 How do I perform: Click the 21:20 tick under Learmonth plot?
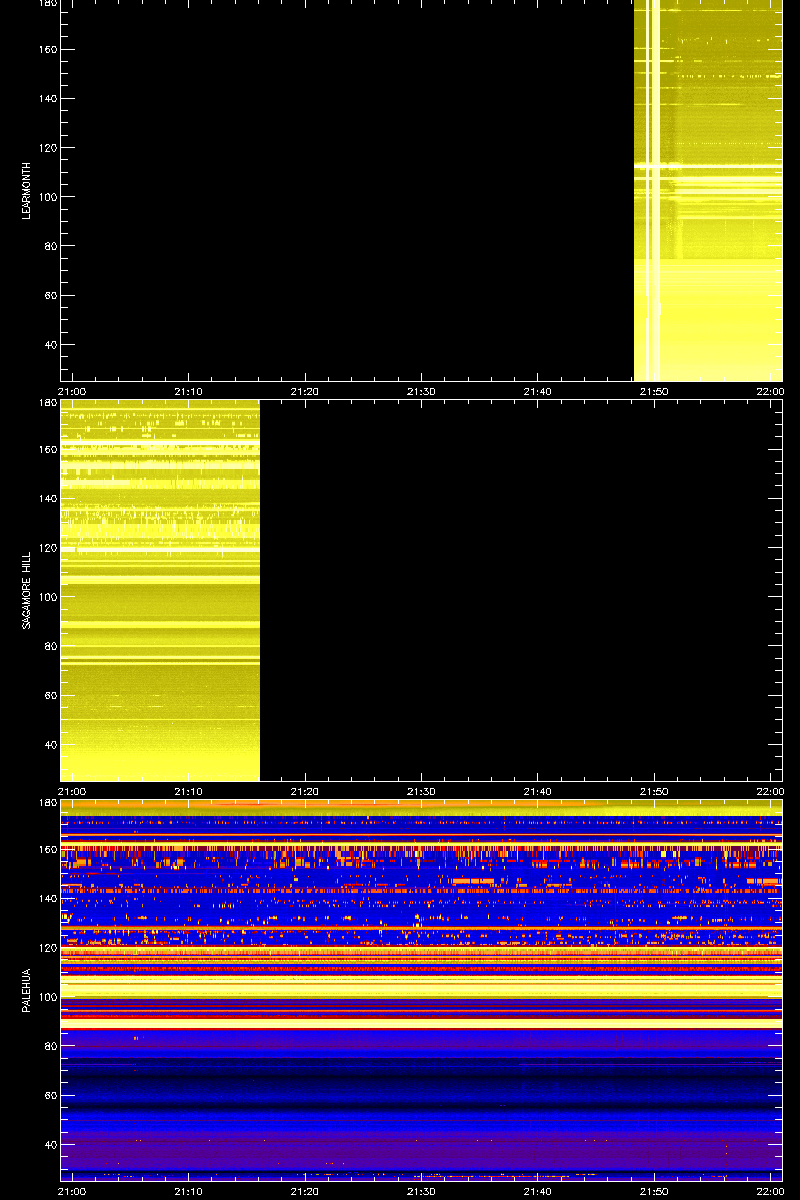tap(304, 391)
